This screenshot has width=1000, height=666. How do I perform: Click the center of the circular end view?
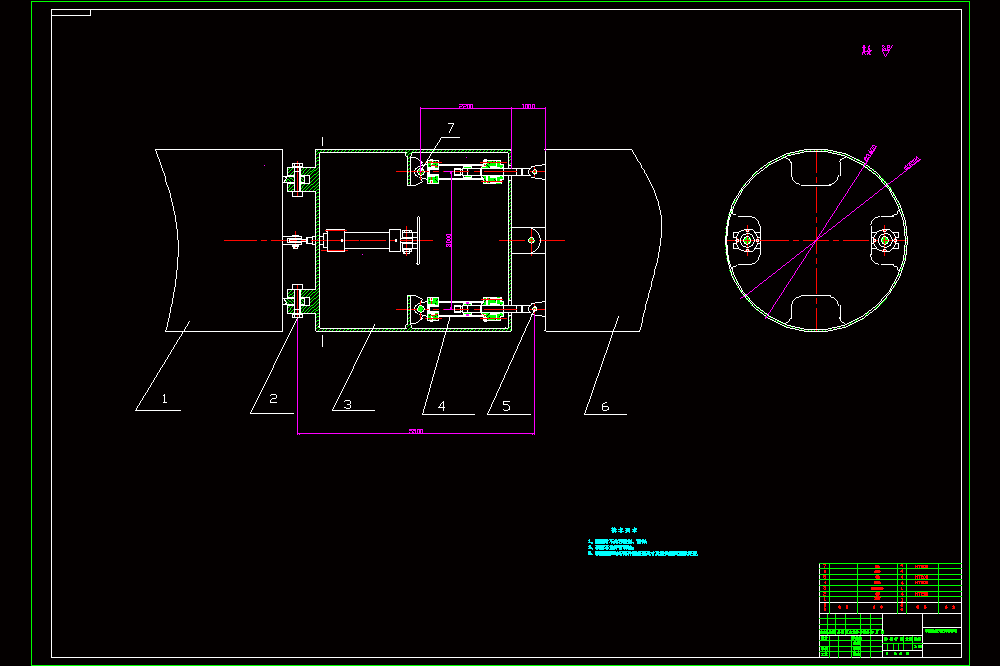[x=816, y=240]
